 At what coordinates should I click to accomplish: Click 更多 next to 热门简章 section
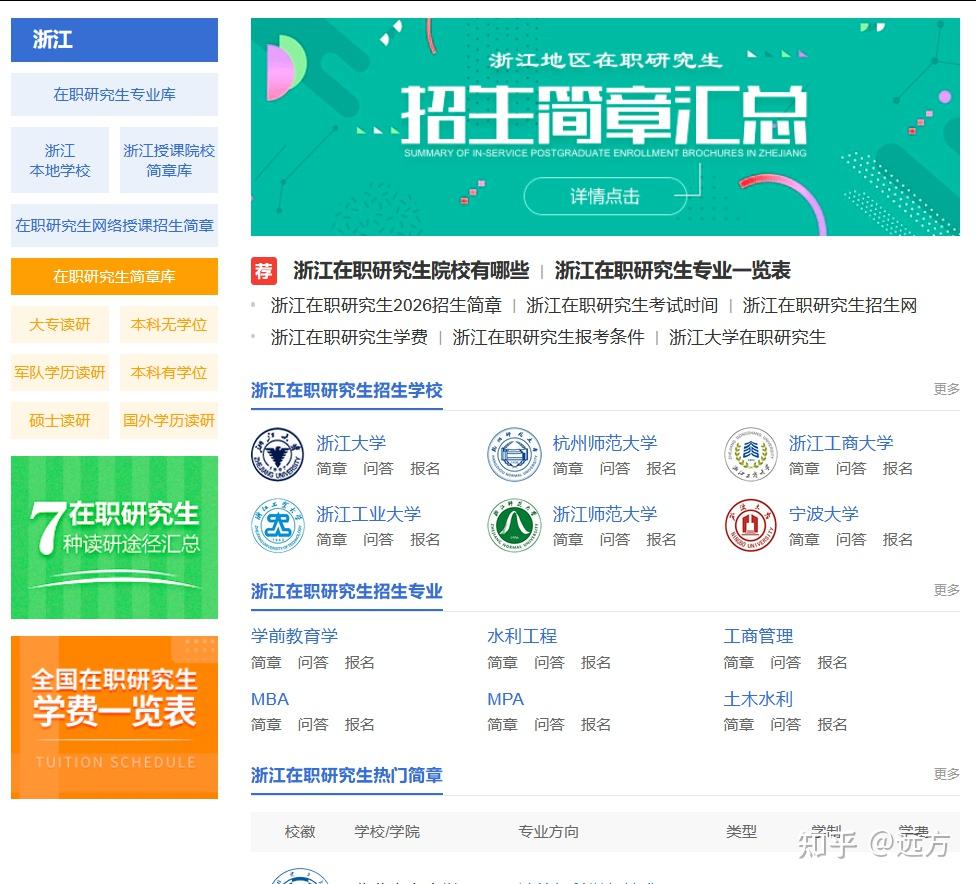point(946,774)
